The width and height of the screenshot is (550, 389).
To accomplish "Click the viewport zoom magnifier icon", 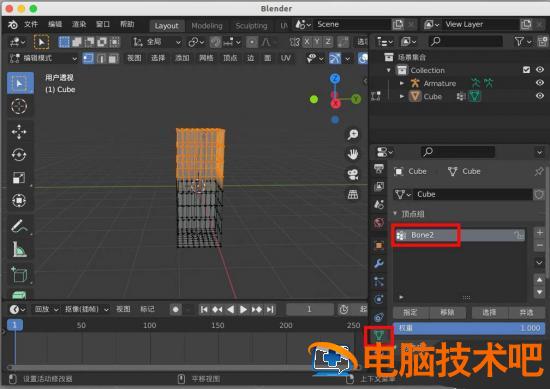I will click(353, 134).
